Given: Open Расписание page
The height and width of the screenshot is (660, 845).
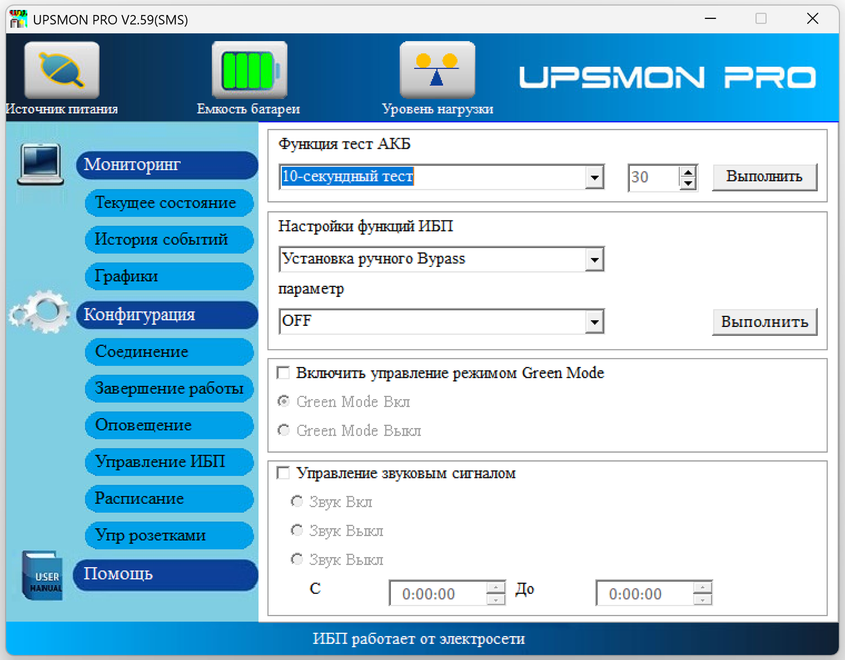Looking at the screenshot, I should click(169, 498).
